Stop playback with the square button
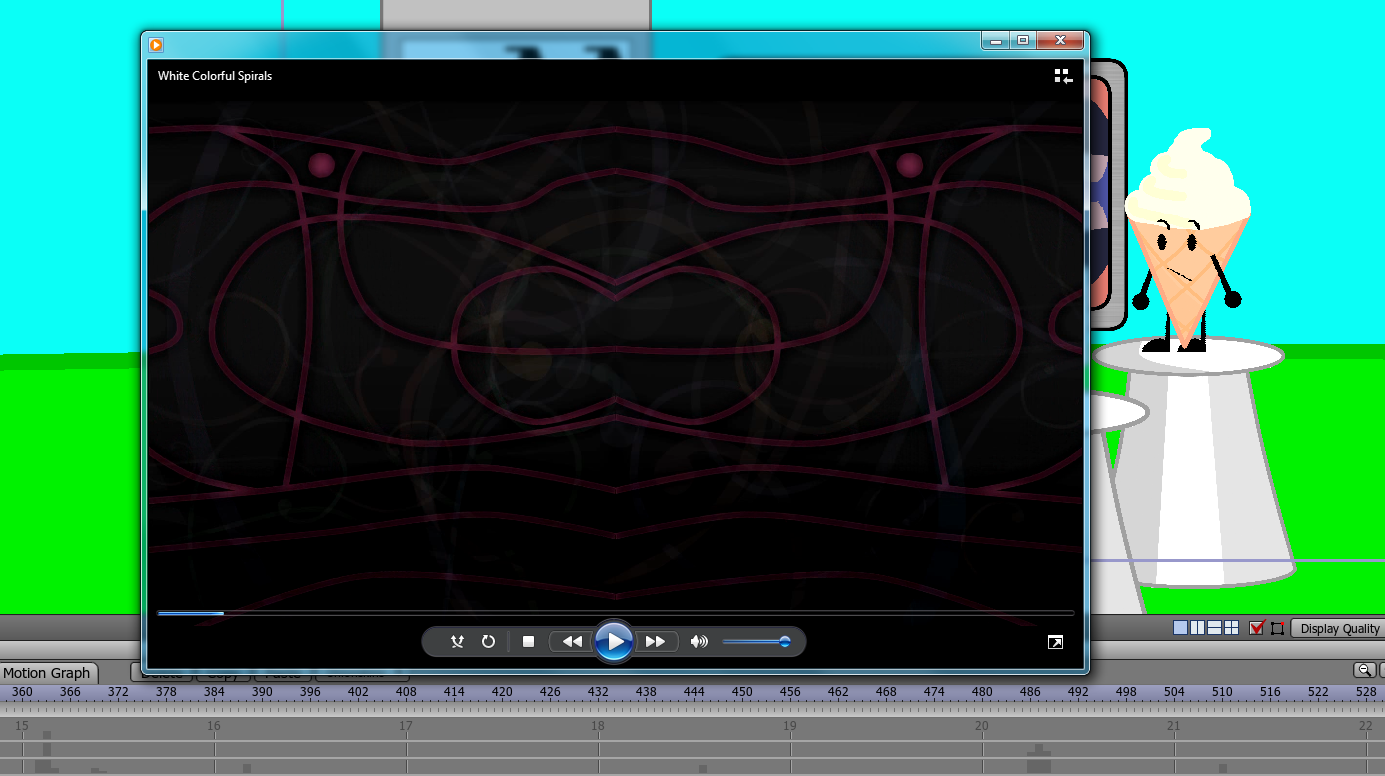Image resolution: width=1385 pixels, height=776 pixels. pyautogui.click(x=529, y=642)
